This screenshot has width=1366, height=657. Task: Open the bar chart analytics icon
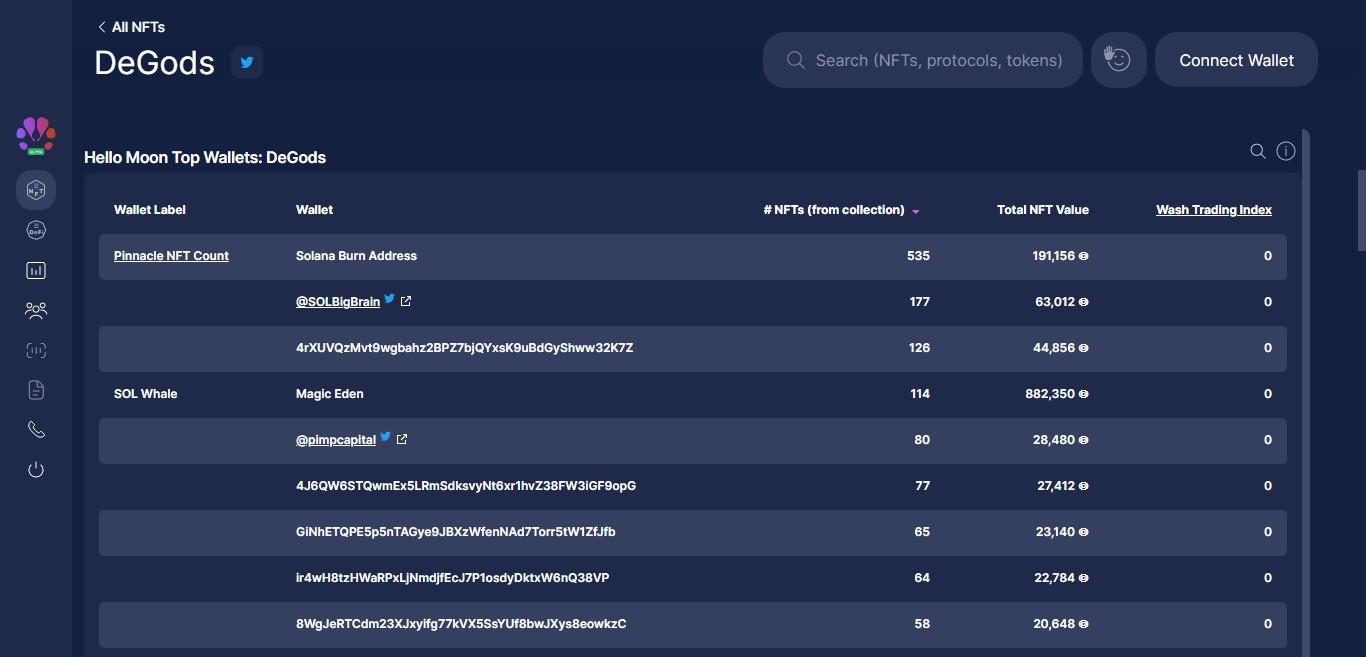[36, 270]
